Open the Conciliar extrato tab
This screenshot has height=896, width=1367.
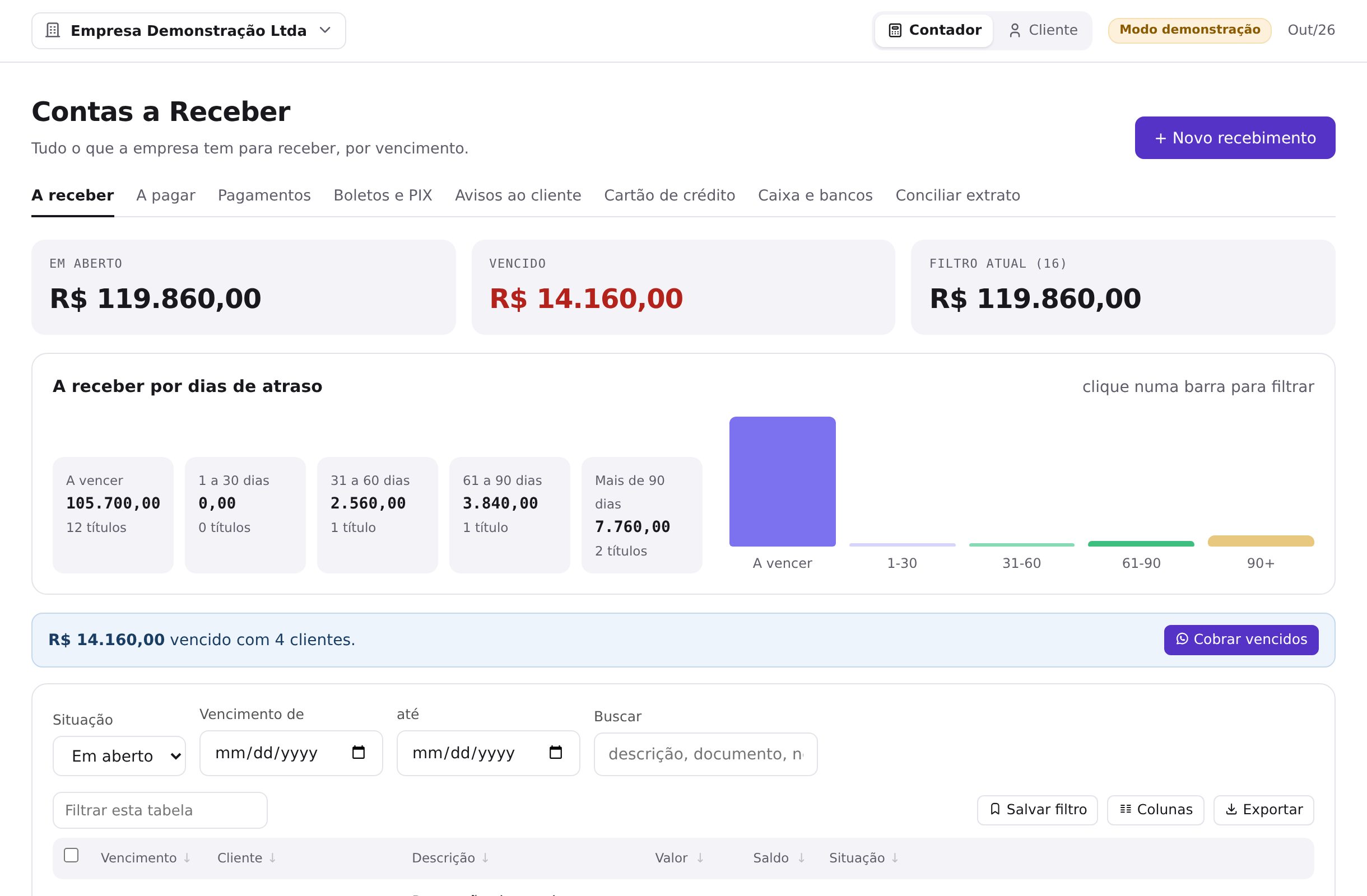[958, 196]
